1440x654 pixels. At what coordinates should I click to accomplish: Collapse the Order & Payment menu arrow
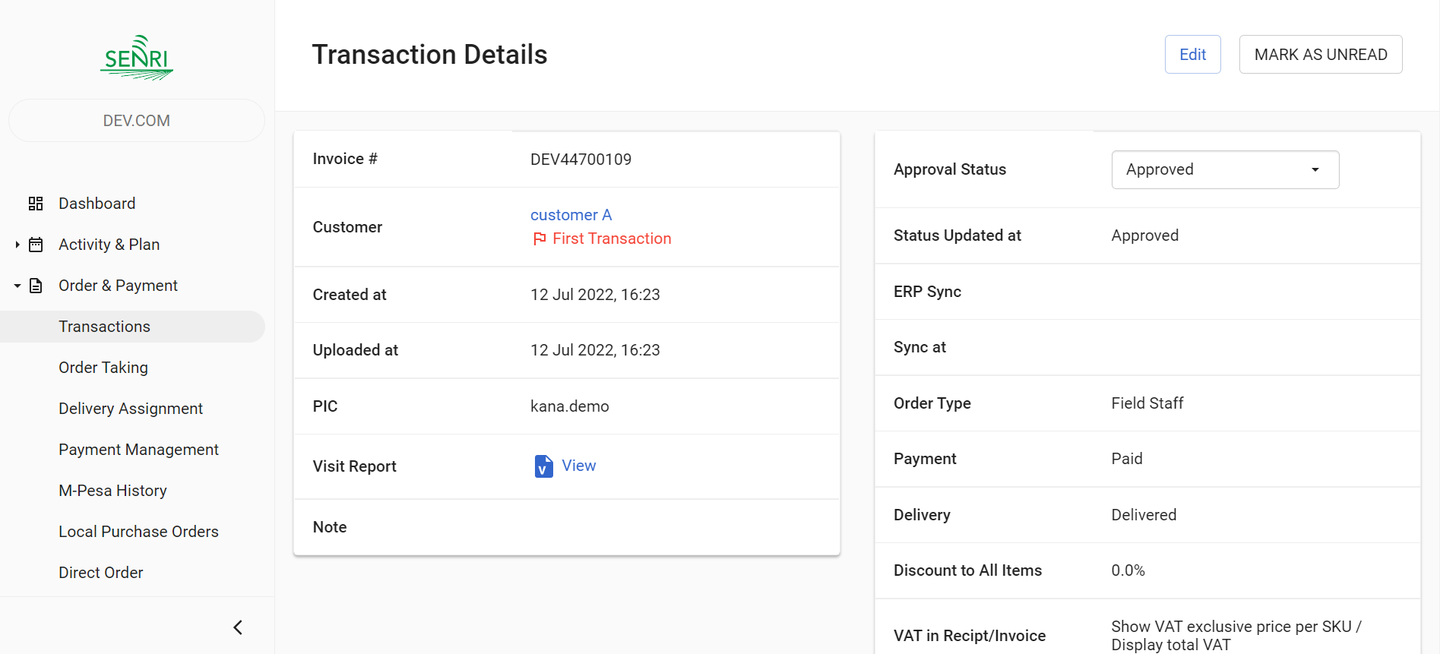click(17, 286)
